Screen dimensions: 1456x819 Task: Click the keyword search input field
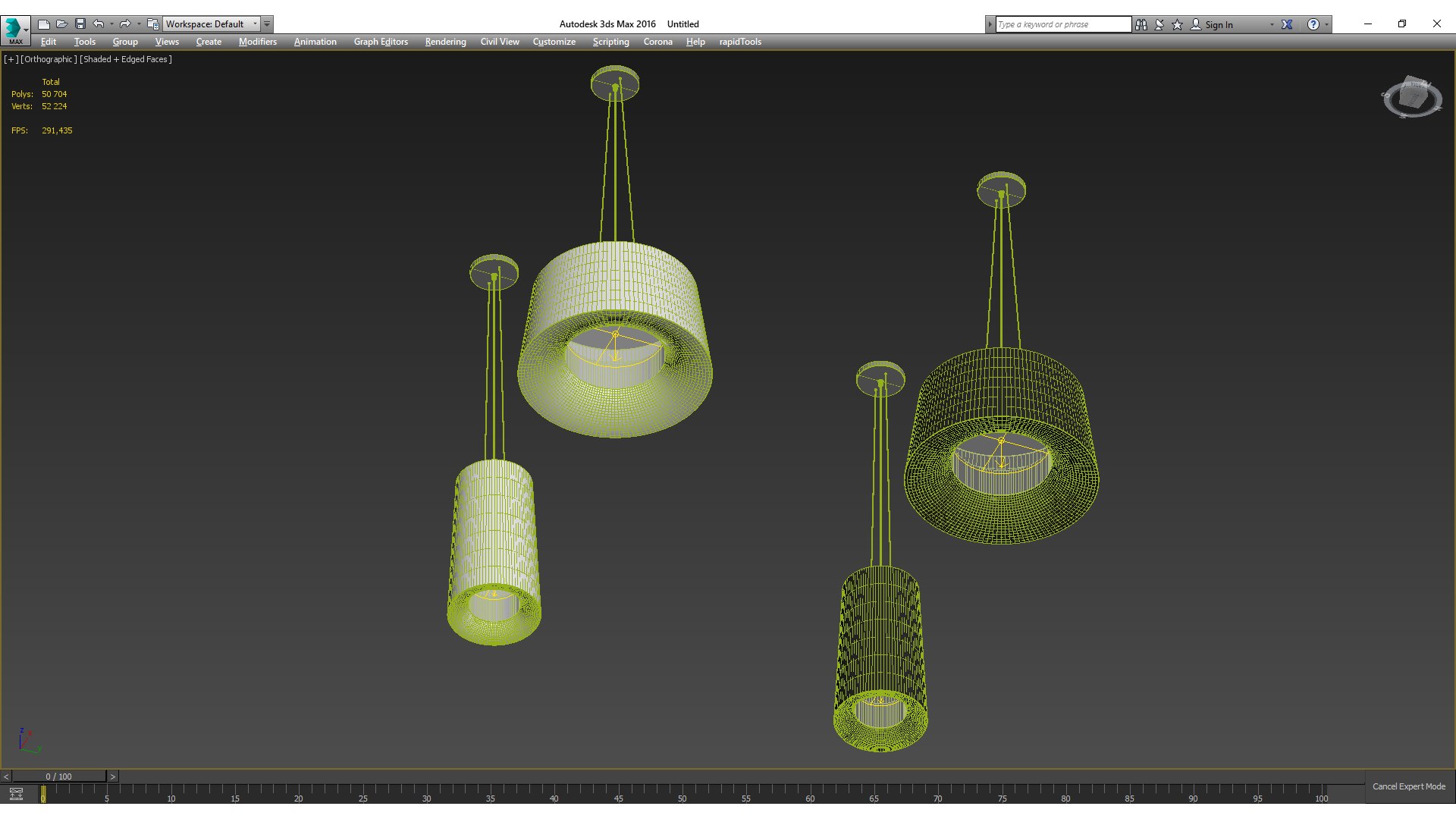(x=1063, y=24)
